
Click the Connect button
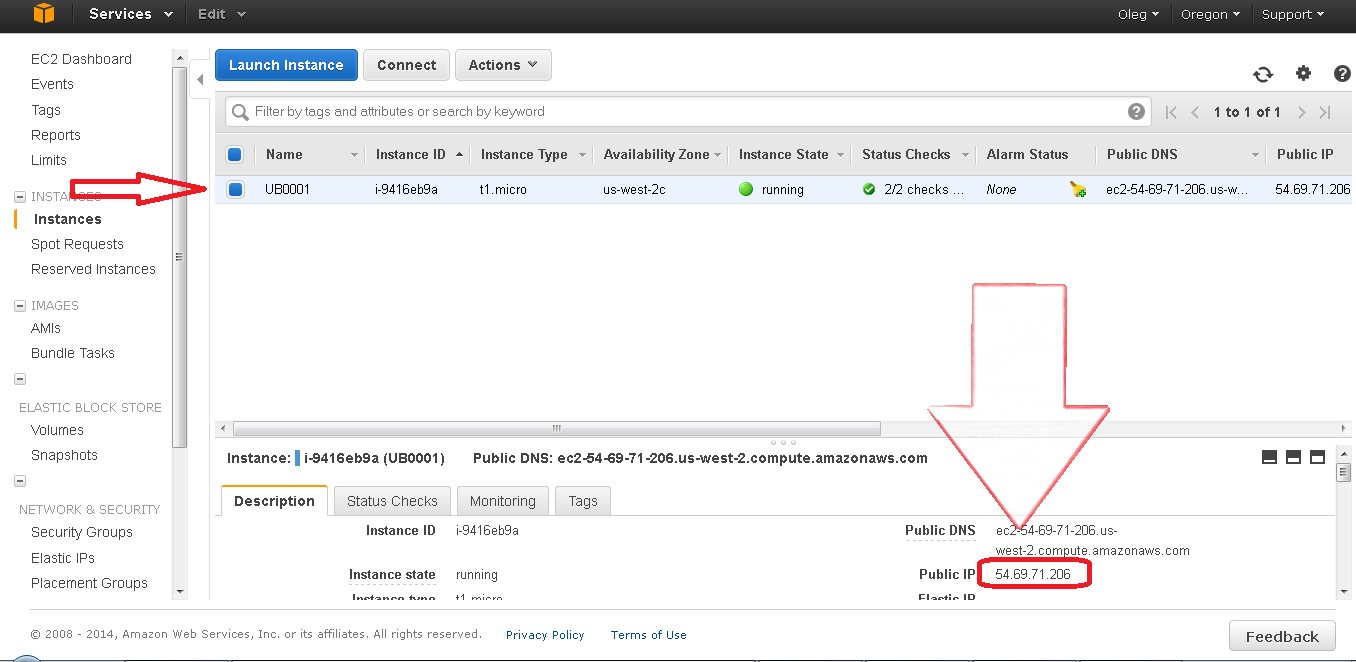(406, 65)
